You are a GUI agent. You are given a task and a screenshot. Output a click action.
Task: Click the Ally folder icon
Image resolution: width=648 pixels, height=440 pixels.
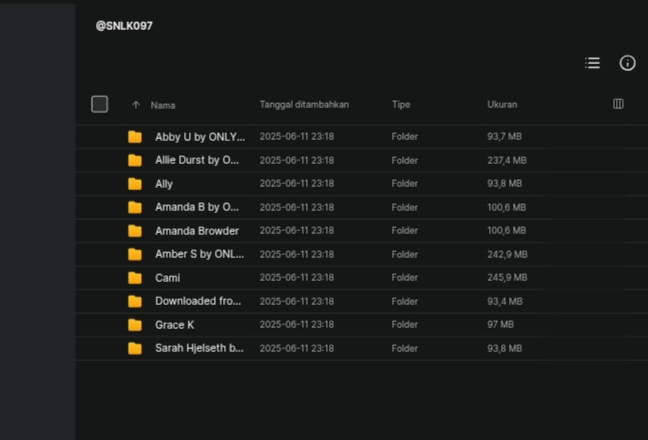135,184
